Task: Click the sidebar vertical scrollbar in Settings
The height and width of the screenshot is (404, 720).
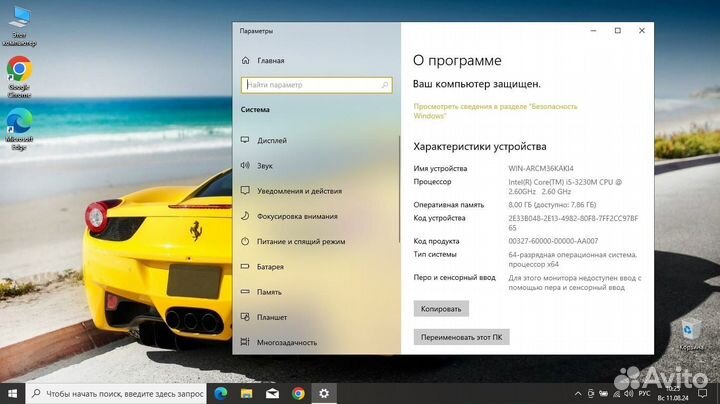Action: coord(399,189)
